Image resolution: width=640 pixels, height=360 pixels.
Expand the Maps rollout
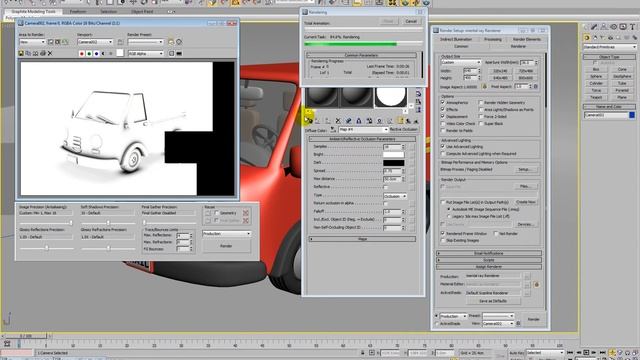[362, 239]
